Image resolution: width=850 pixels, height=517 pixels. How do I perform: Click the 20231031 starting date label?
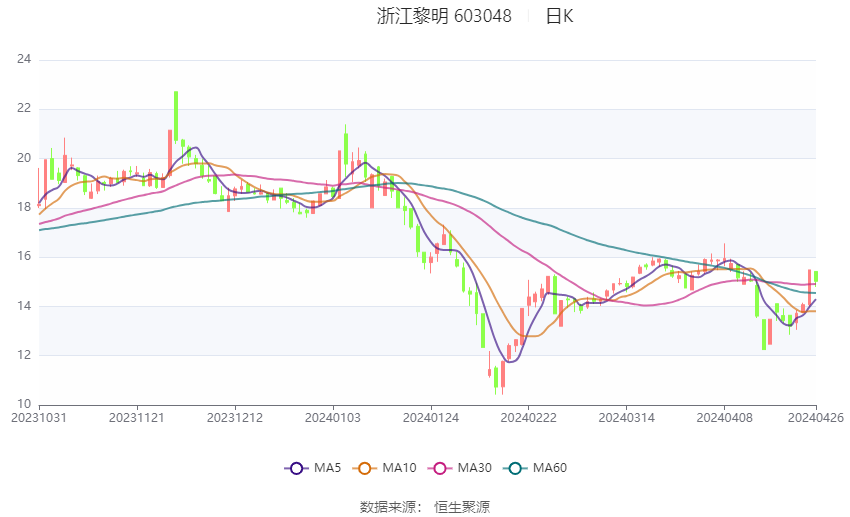(39, 418)
